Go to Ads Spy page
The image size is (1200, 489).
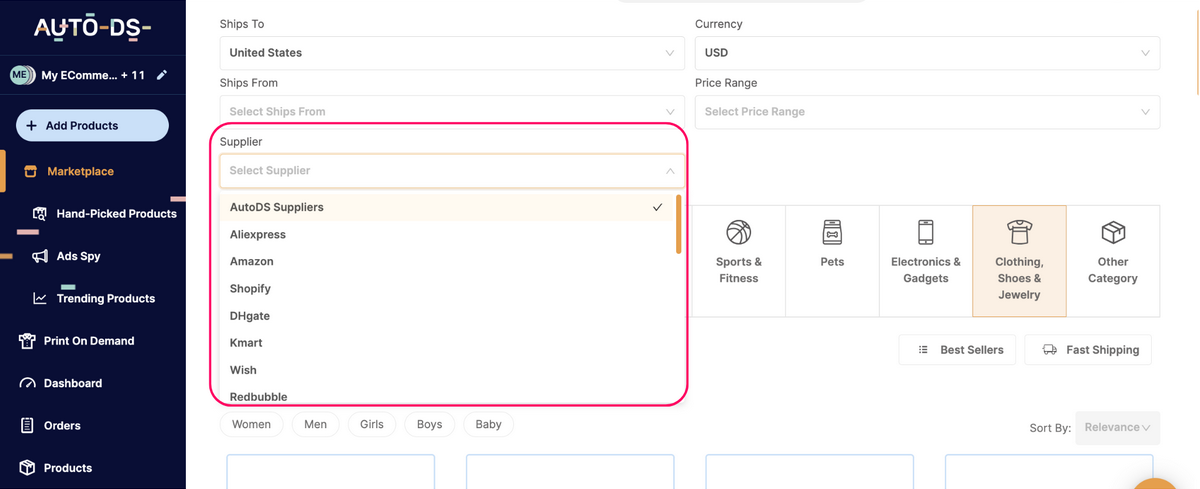click(78, 256)
